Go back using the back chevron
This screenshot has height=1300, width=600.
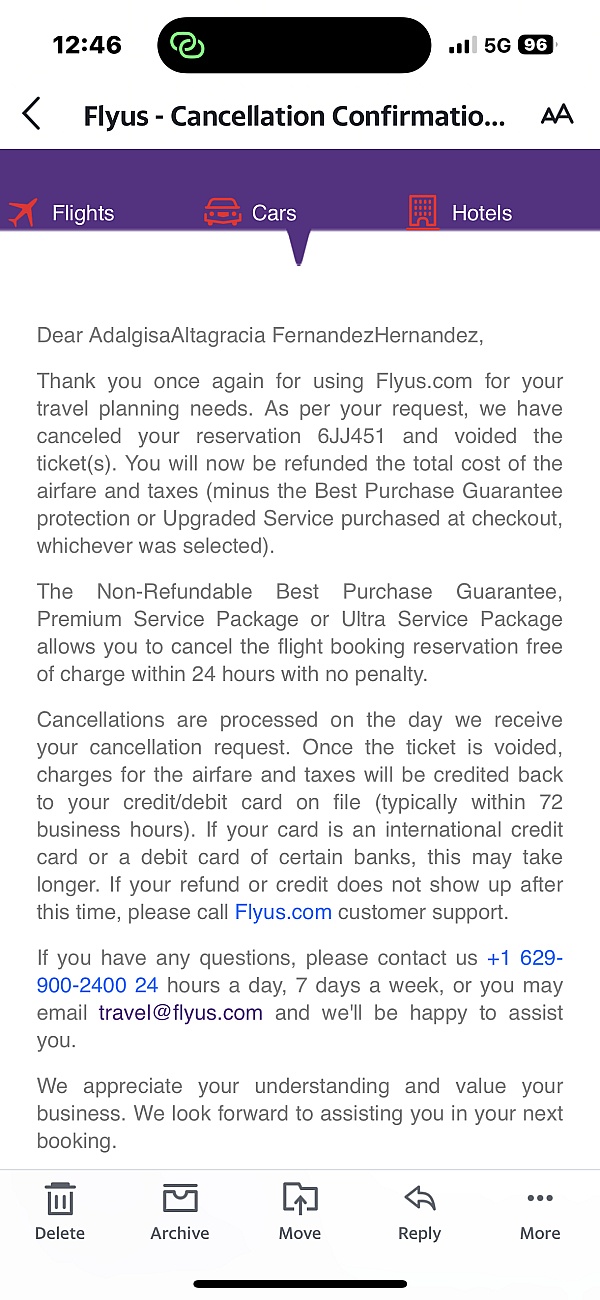click(x=31, y=114)
